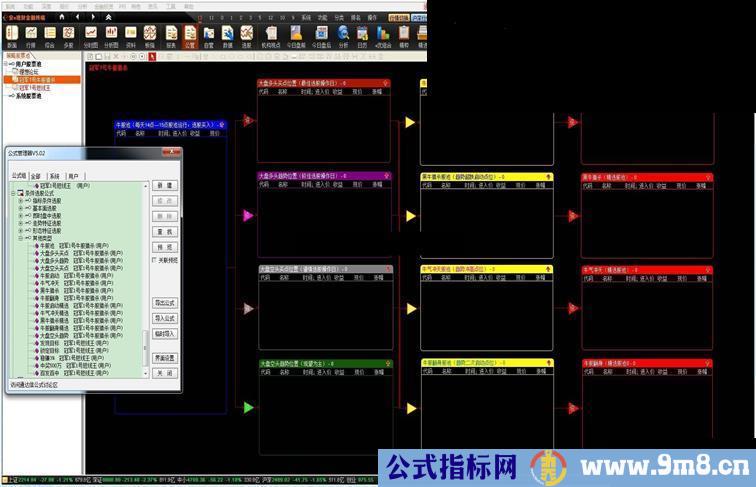Screen dimensions: 756x487
Task: Open the 分析 magnifier globe icon
Action: click(343, 36)
